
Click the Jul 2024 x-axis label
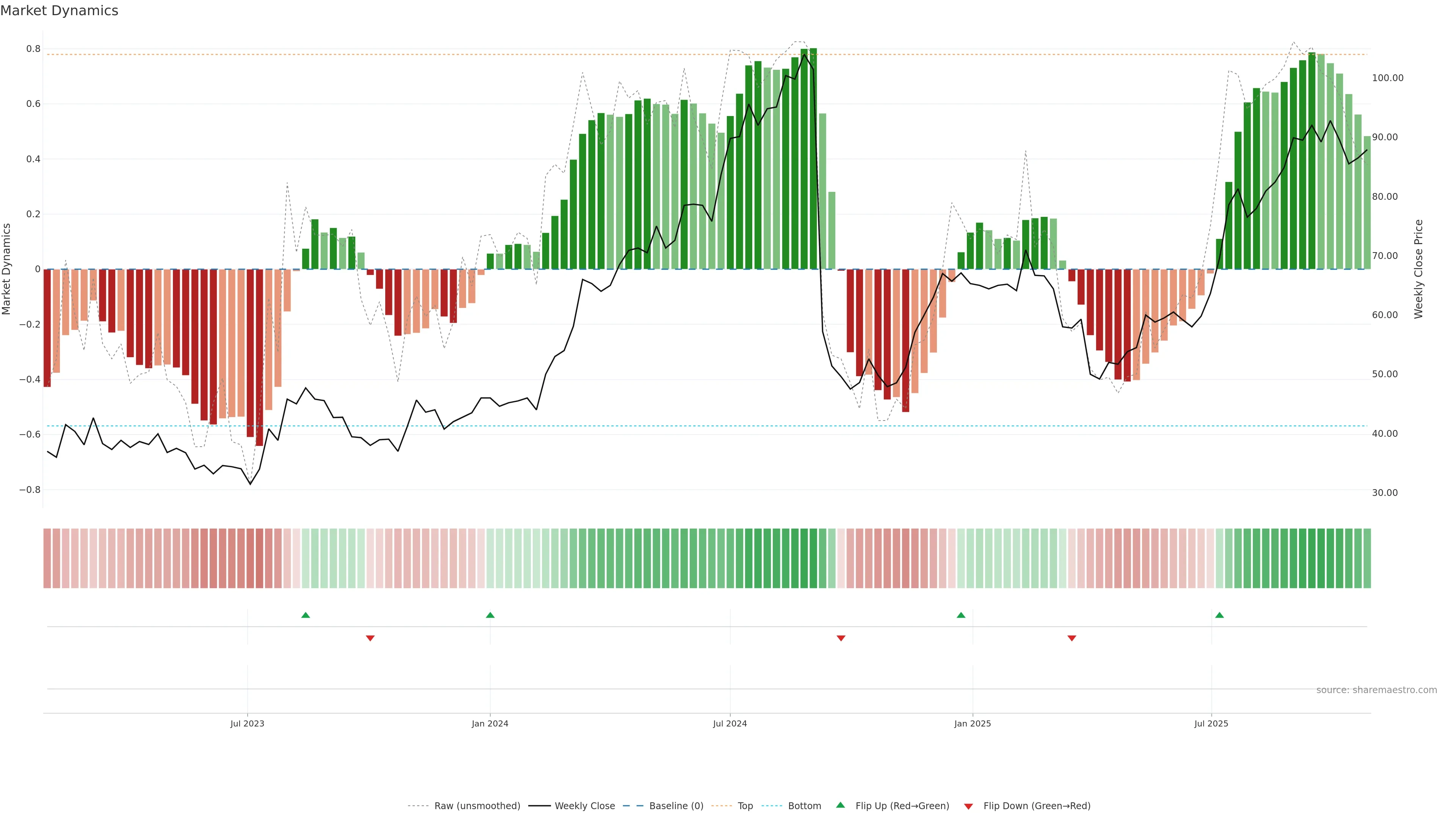pyautogui.click(x=730, y=723)
